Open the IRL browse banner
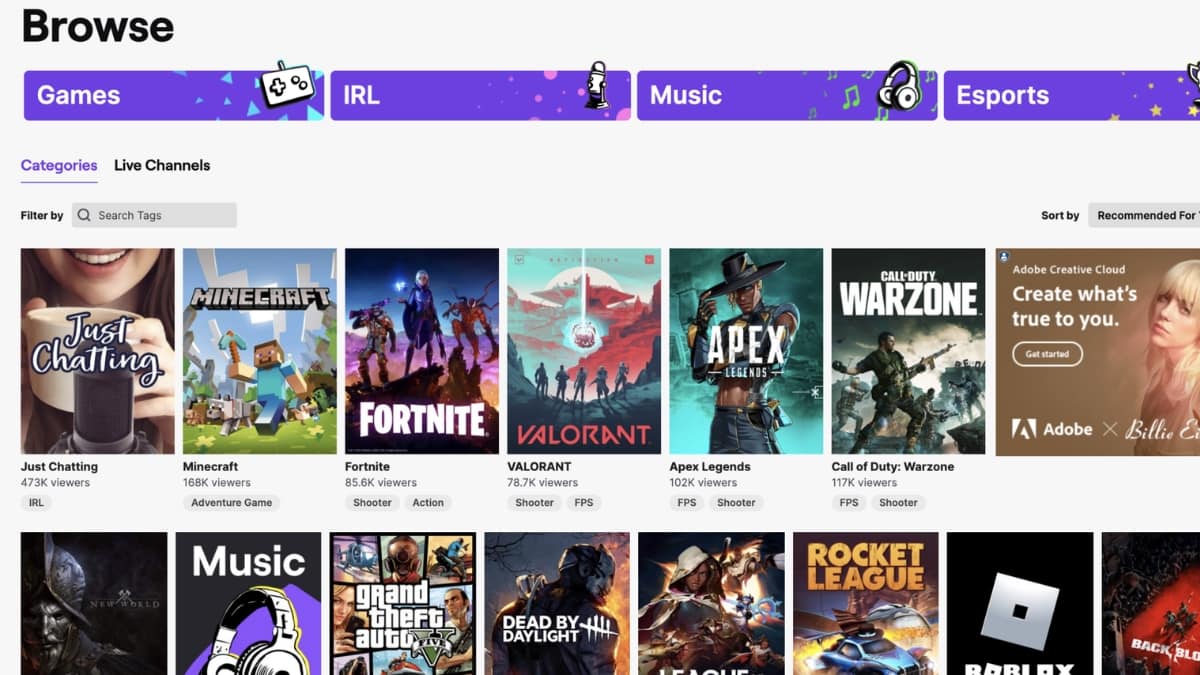Screen dimensions: 1200x675 [481, 95]
